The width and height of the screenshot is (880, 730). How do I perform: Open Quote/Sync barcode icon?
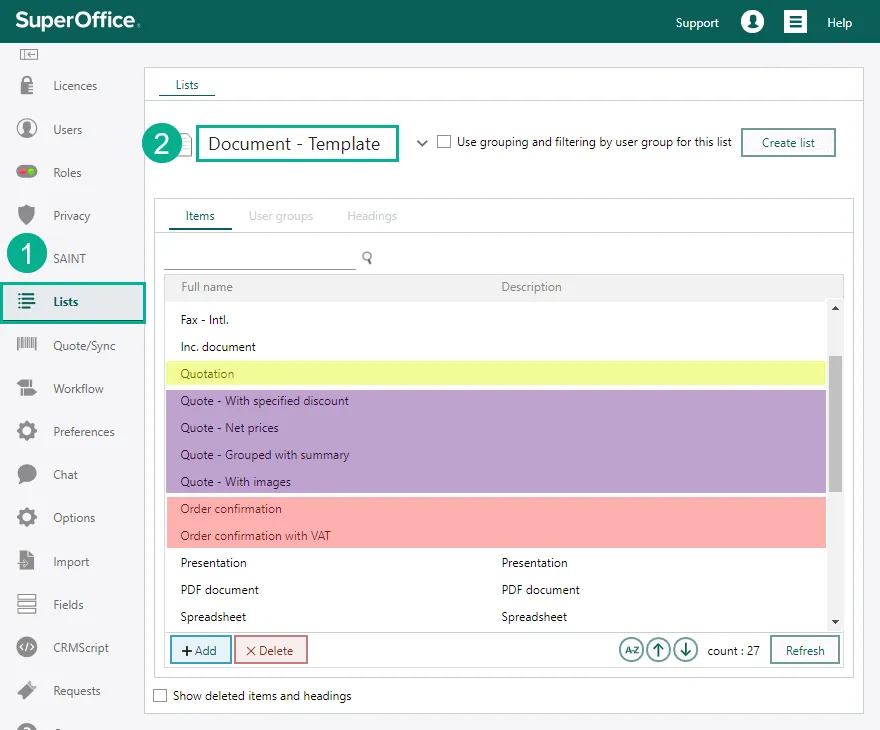pos(27,345)
